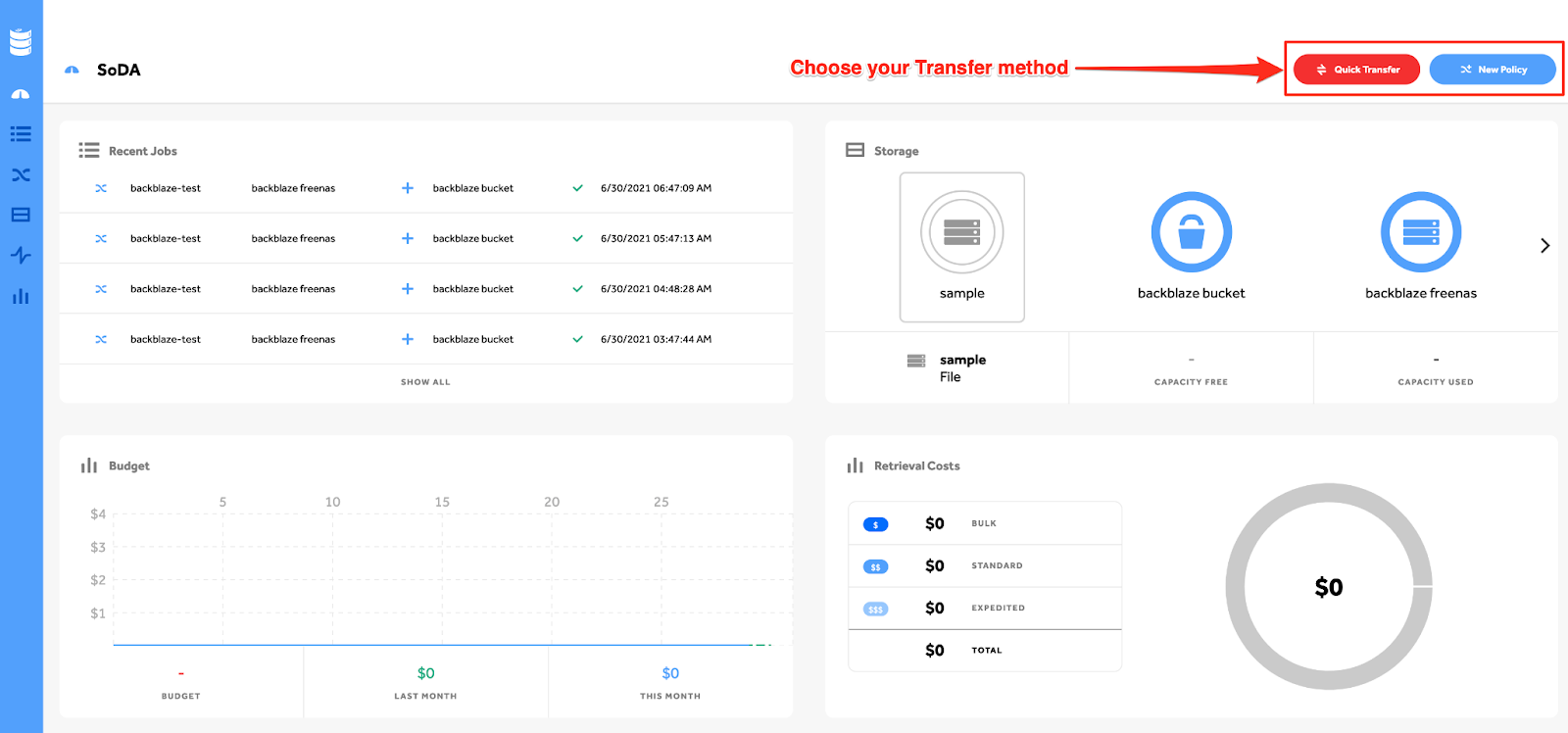Viewport: 1568px width, 733px height.
Task: Click shuffle icon of 06:47:09 AM job
Action: coord(101,188)
